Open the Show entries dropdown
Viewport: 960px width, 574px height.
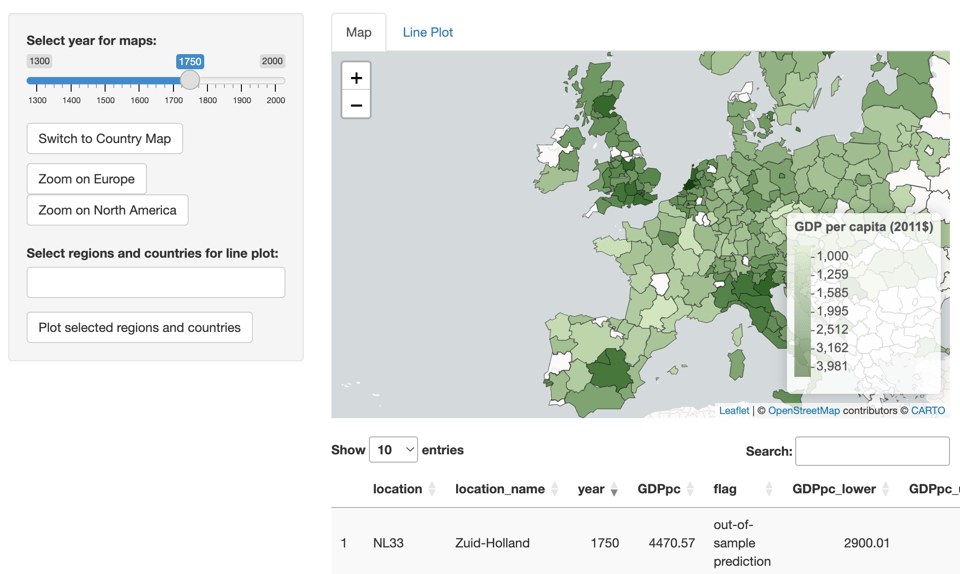click(393, 450)
